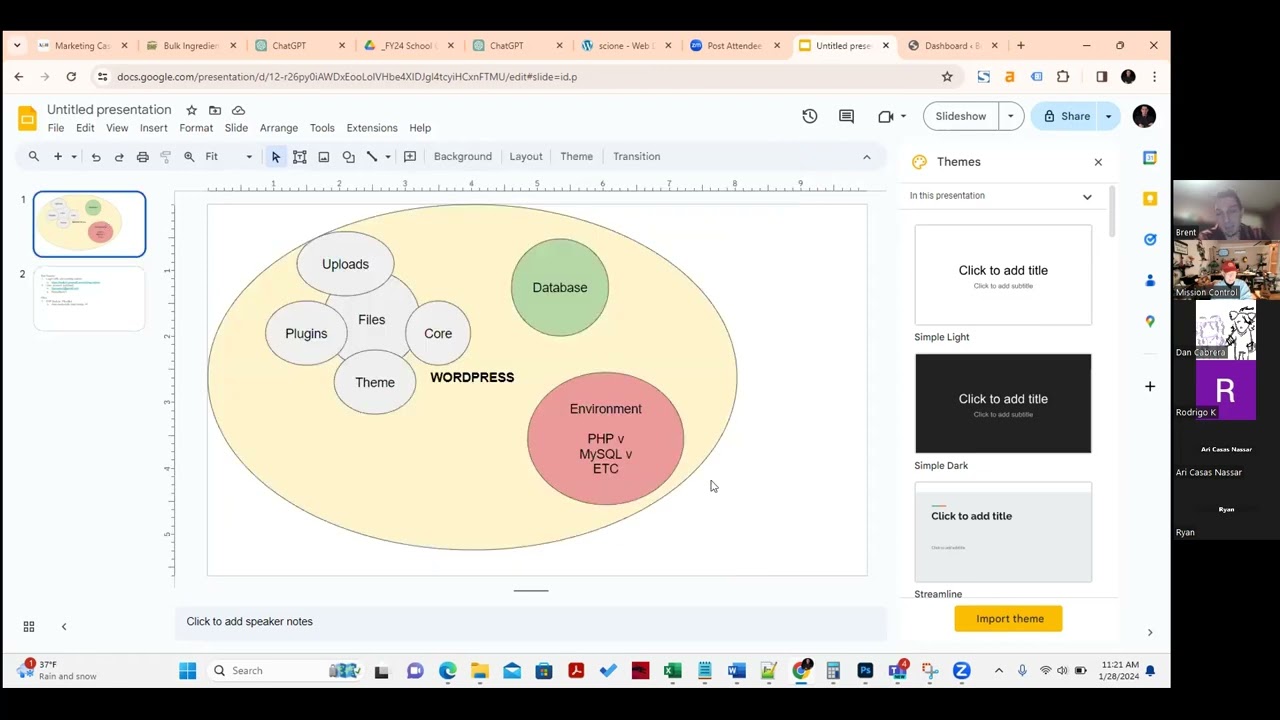Expand the Slideshow options arrow
Screen dimensions: 1280x720
pyautogui.click(x=1010, y=116)
